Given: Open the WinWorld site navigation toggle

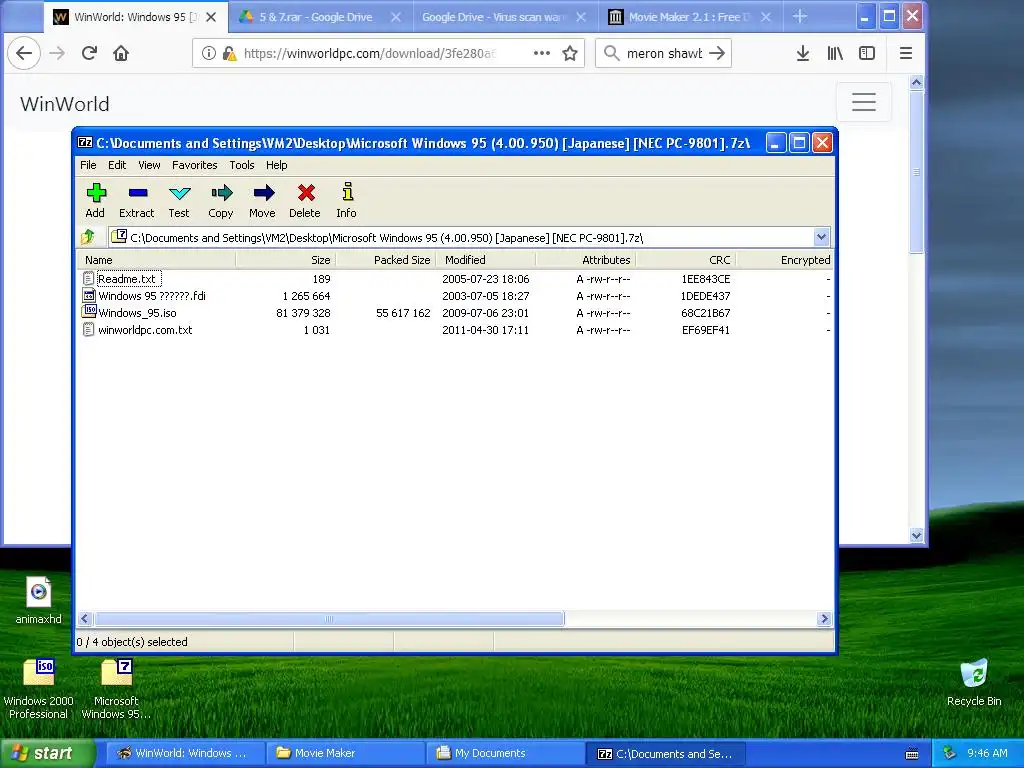Looking at the screenshot, I should coord(864,102).
